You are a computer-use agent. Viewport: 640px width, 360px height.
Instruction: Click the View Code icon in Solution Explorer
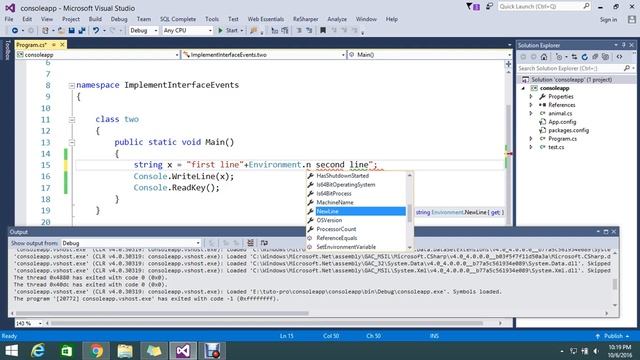pos(620,57)
